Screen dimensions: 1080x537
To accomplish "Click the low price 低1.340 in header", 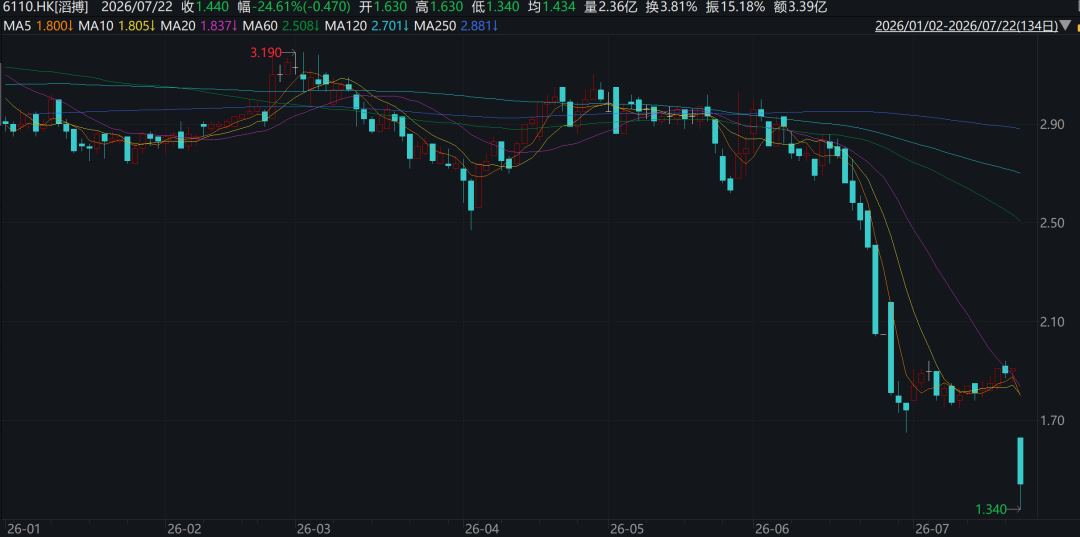I will pos(493,8).
